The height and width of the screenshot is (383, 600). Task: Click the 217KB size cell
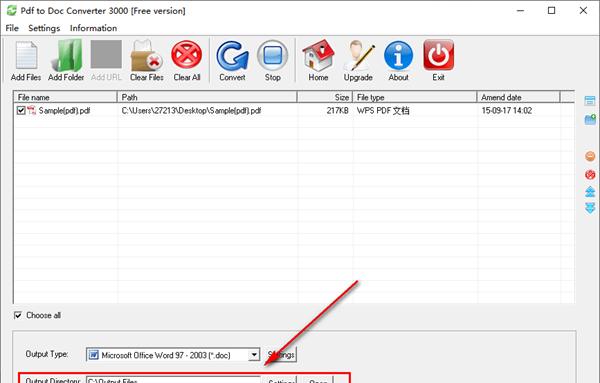(x=338, y=111)
